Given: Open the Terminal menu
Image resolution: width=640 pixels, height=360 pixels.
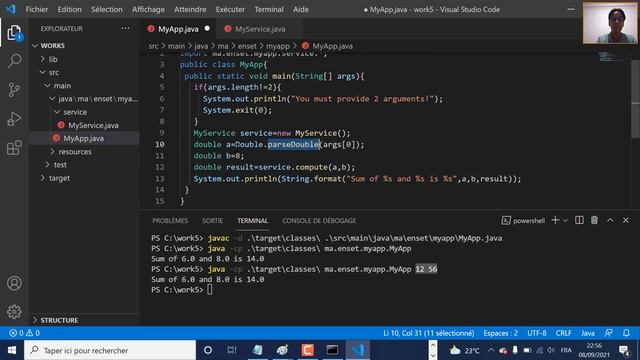Looking at the screenshot, I should click(x=269, y=9).
